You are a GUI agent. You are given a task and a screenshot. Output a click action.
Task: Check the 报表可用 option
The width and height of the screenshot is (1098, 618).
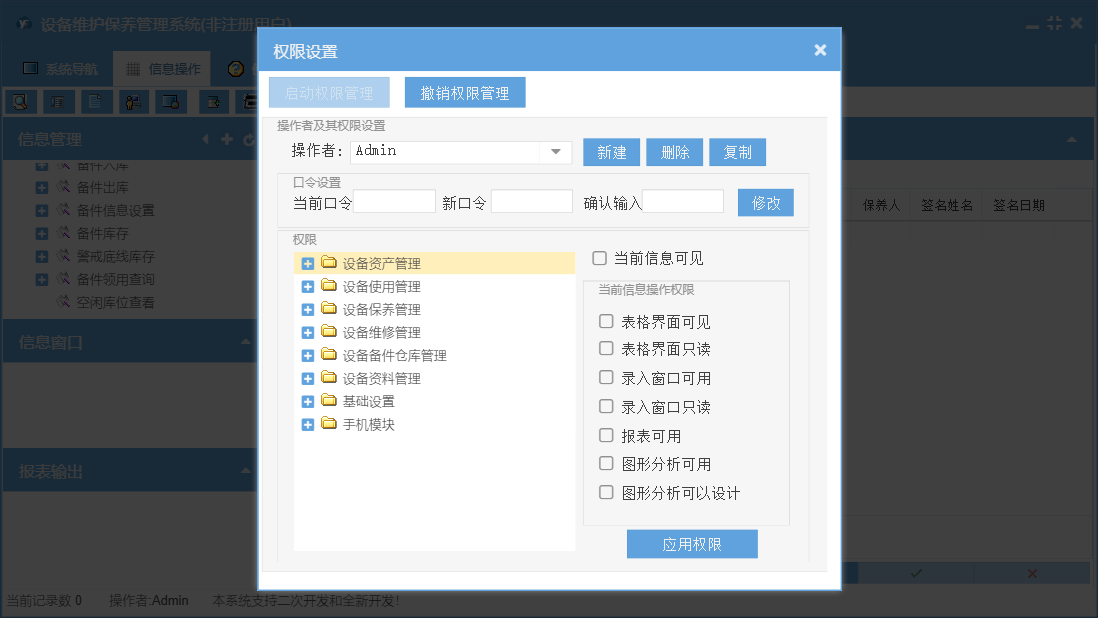[606, 436]
